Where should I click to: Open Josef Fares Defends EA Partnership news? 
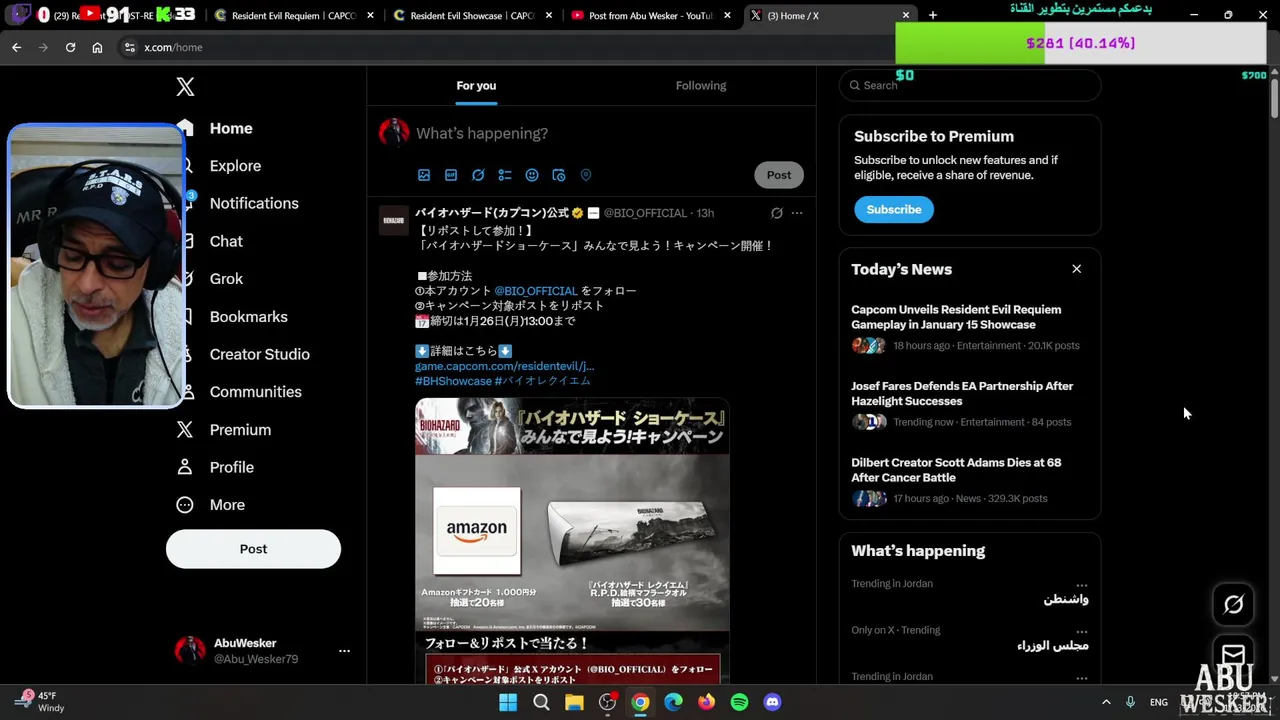(969, 404)
